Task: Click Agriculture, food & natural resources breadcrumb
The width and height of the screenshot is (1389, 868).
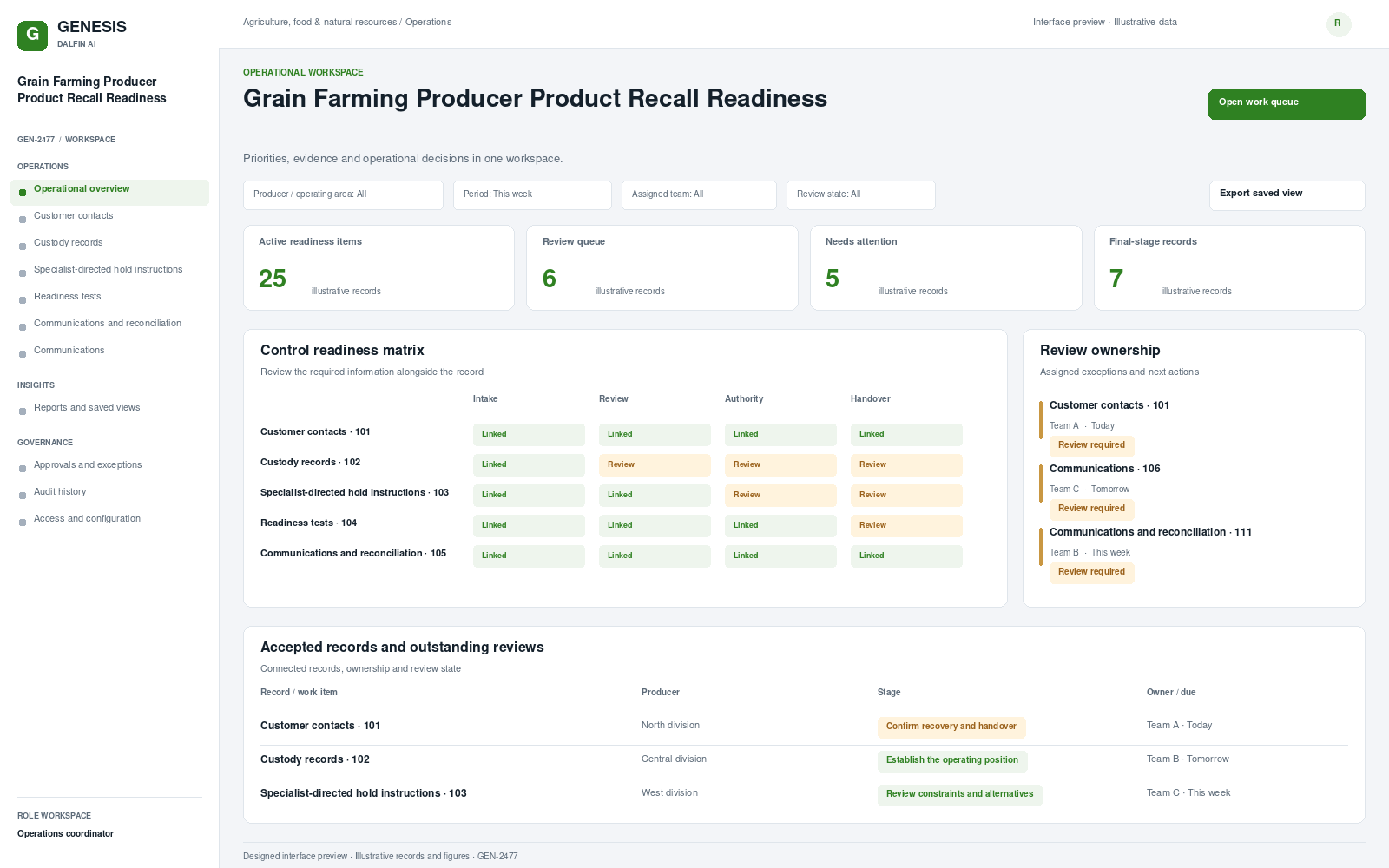Action: point(319,23)
